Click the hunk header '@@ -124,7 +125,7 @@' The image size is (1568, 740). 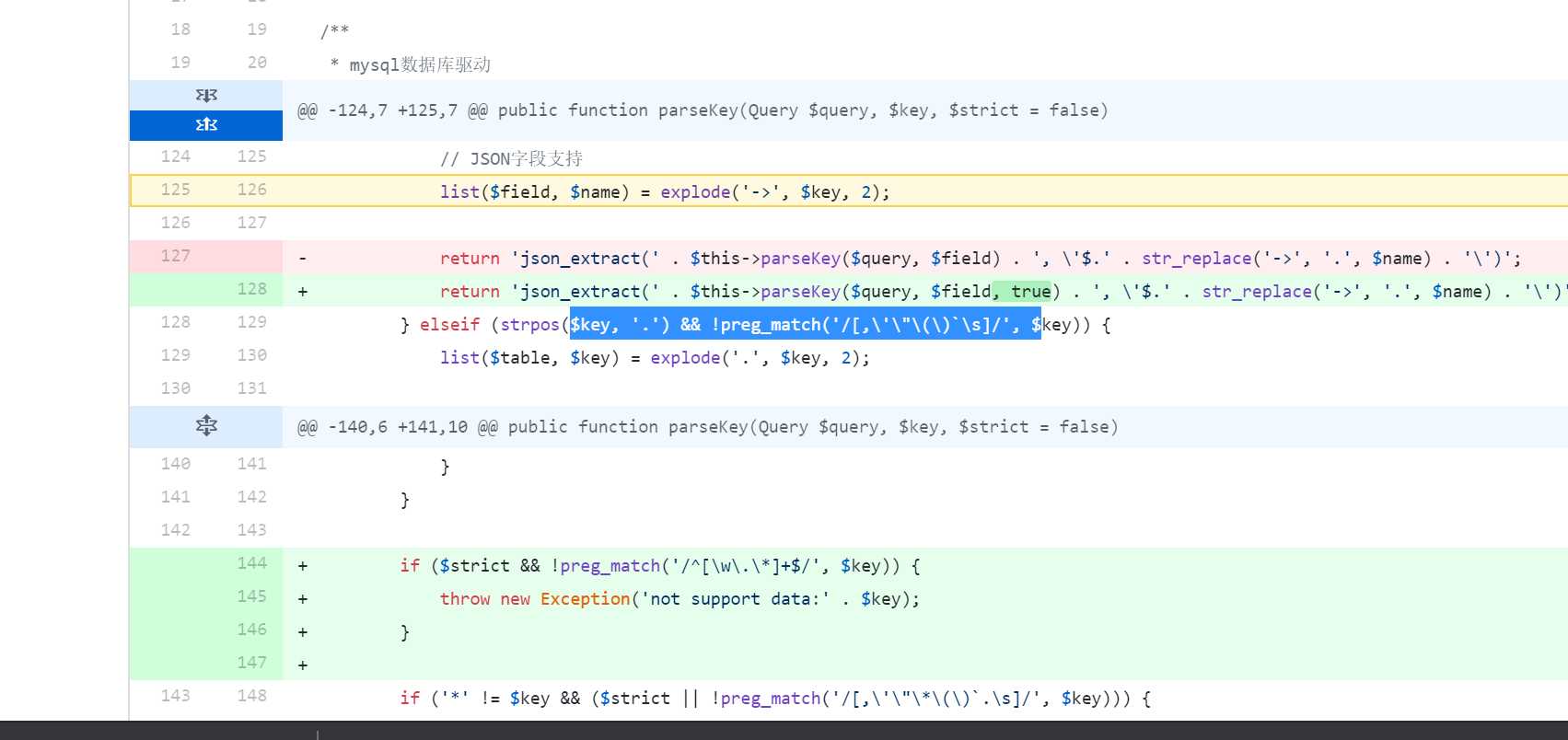703,110
